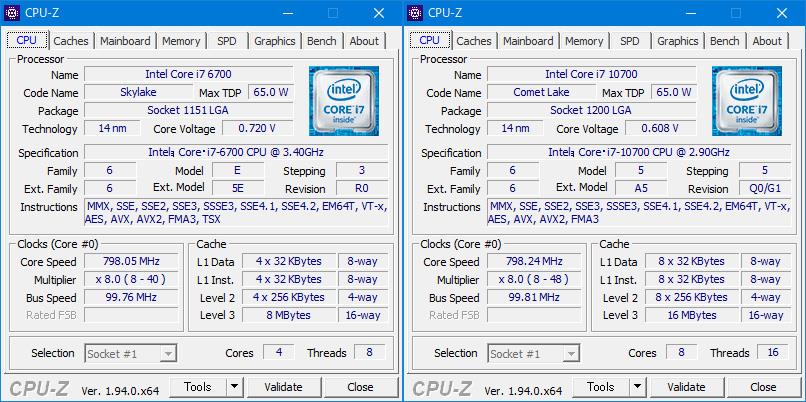806x402 pixels.
Task: Click the Rated FSB empty field in Comet Lake window
Action: [535, 315]
